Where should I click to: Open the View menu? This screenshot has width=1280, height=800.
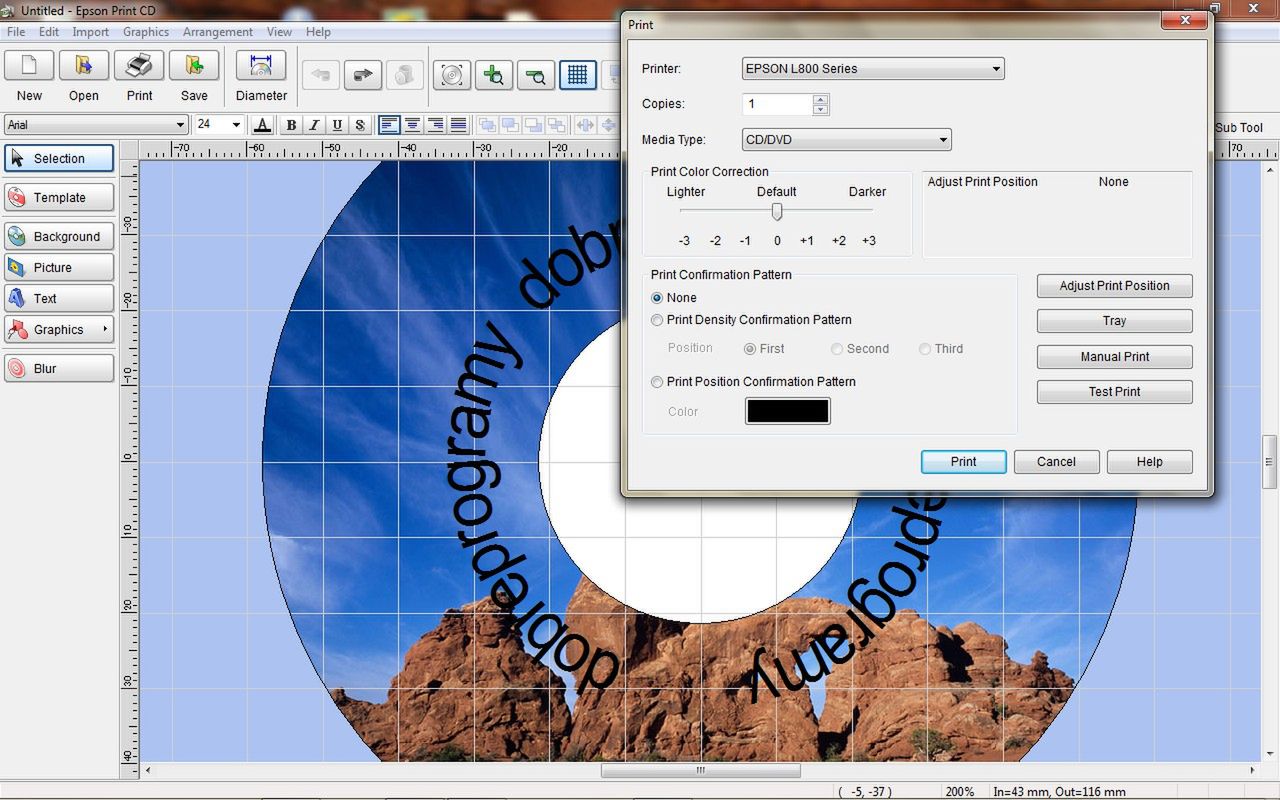[280, 32]
